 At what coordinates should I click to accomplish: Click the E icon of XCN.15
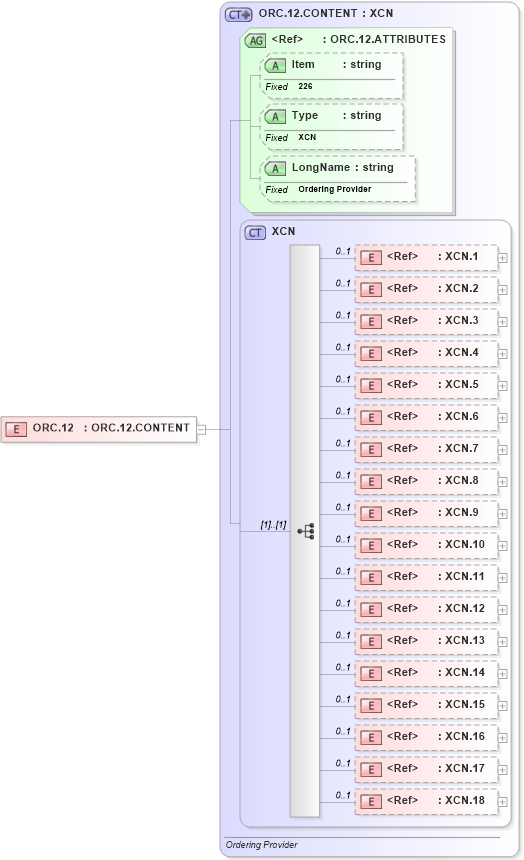371,706
